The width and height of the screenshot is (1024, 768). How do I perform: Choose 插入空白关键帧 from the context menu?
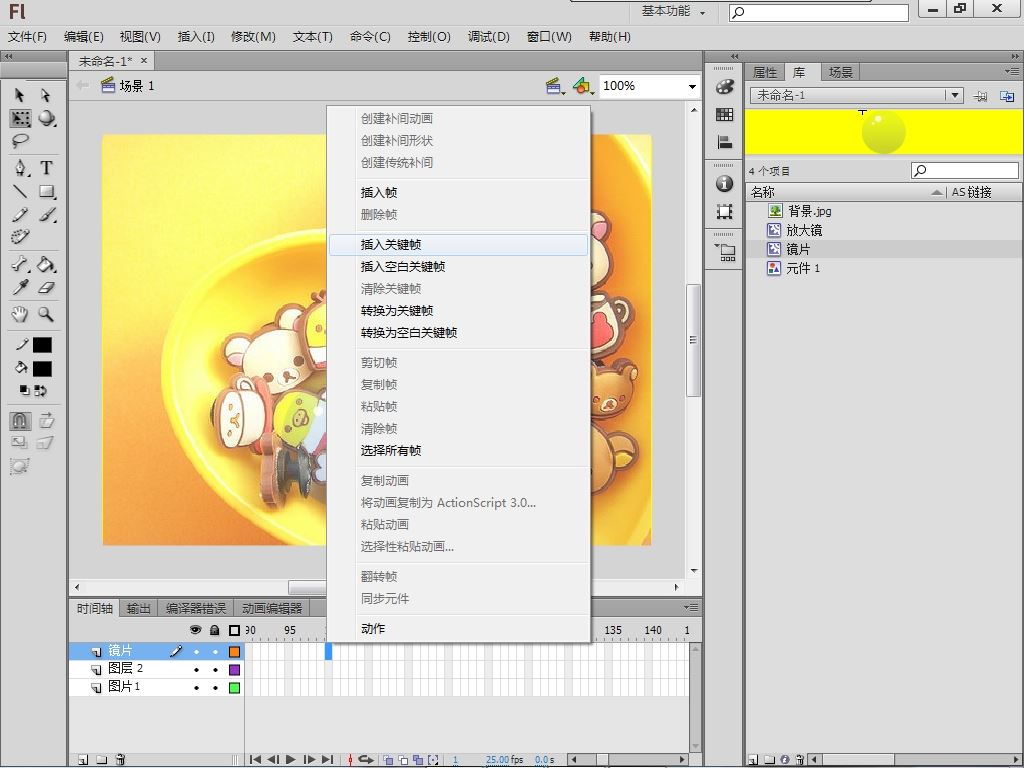coord(458,266)
